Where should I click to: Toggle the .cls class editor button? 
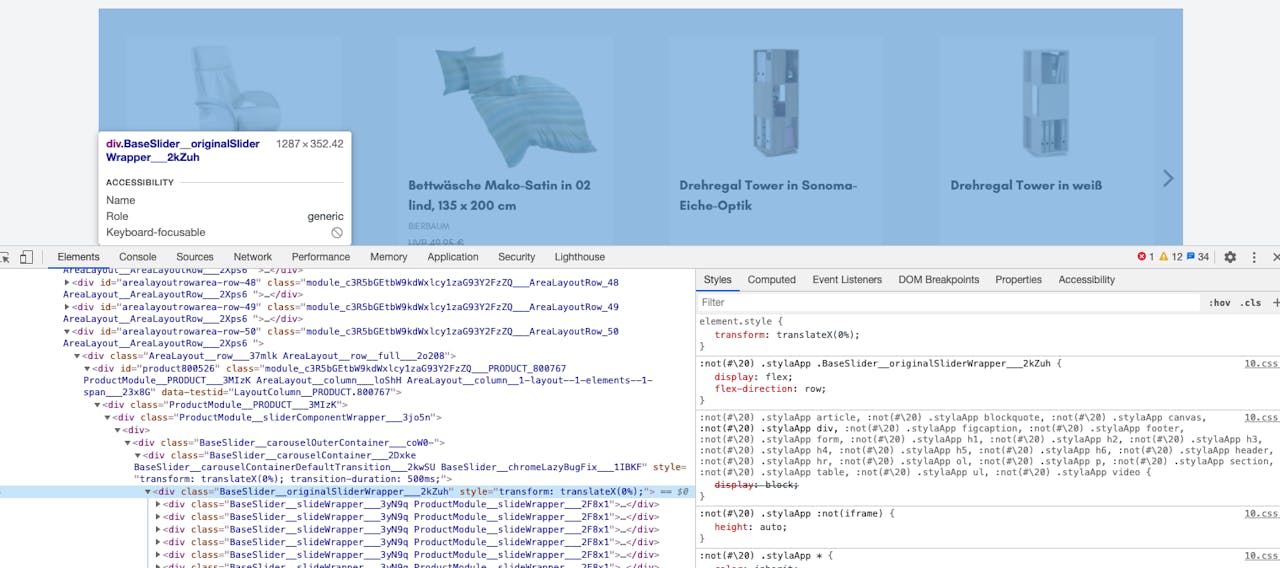pyautogui.click(x=1250, y=302)
